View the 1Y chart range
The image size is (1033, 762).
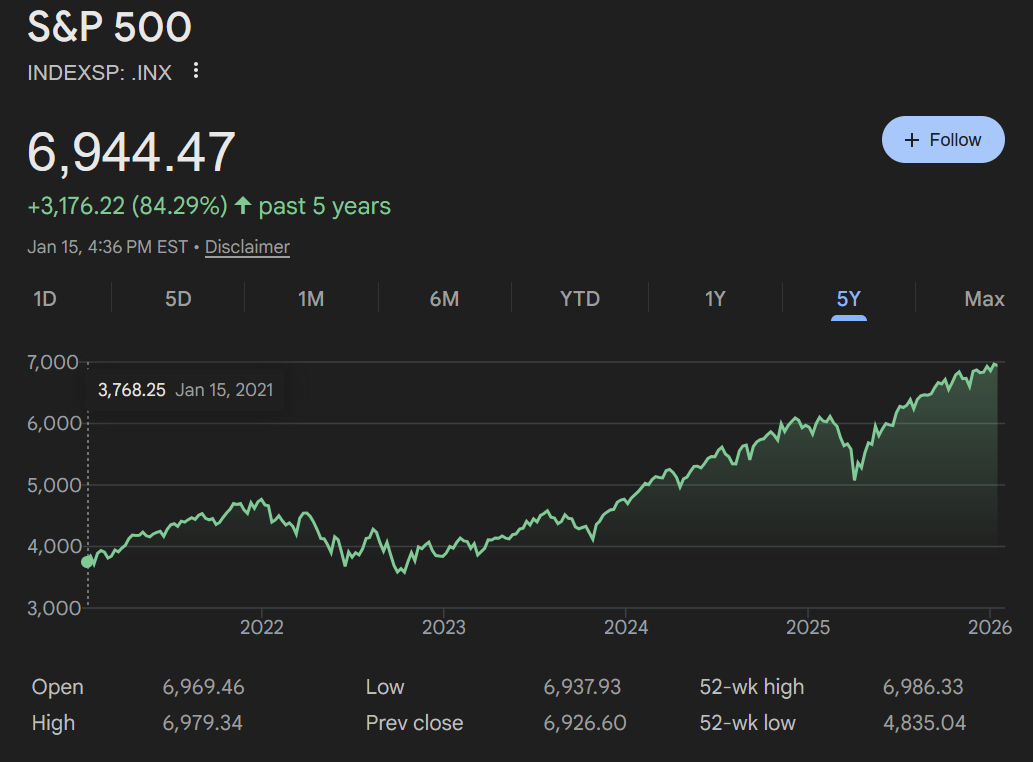[715, 299]
